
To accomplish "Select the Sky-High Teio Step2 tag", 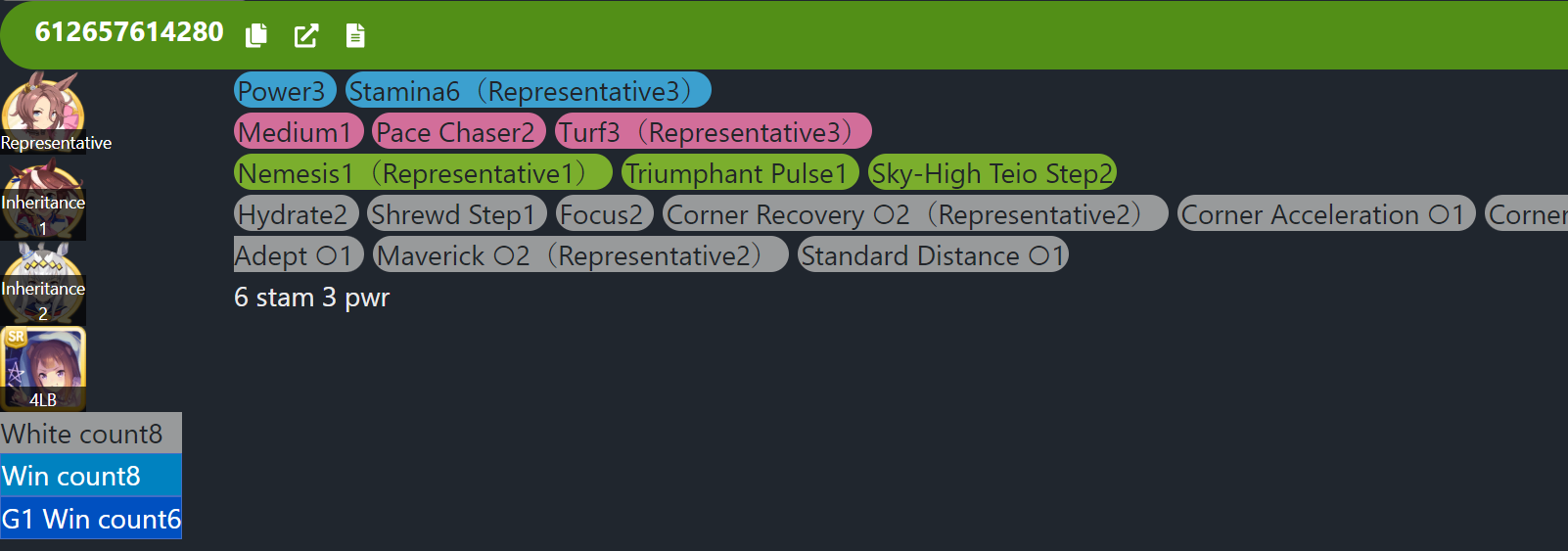I will (x=992, y=173).
